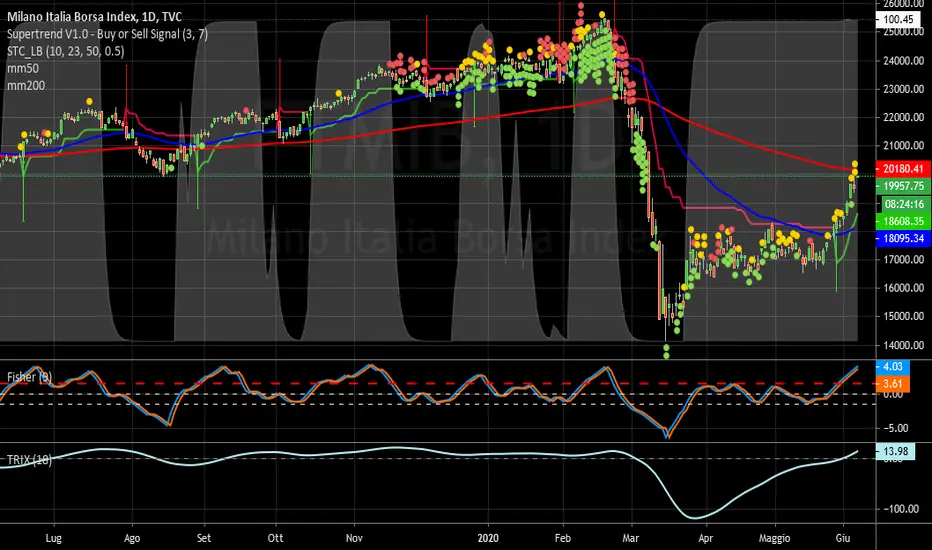
Task: Click the Maggio time axis label
Action: (774, 538)
